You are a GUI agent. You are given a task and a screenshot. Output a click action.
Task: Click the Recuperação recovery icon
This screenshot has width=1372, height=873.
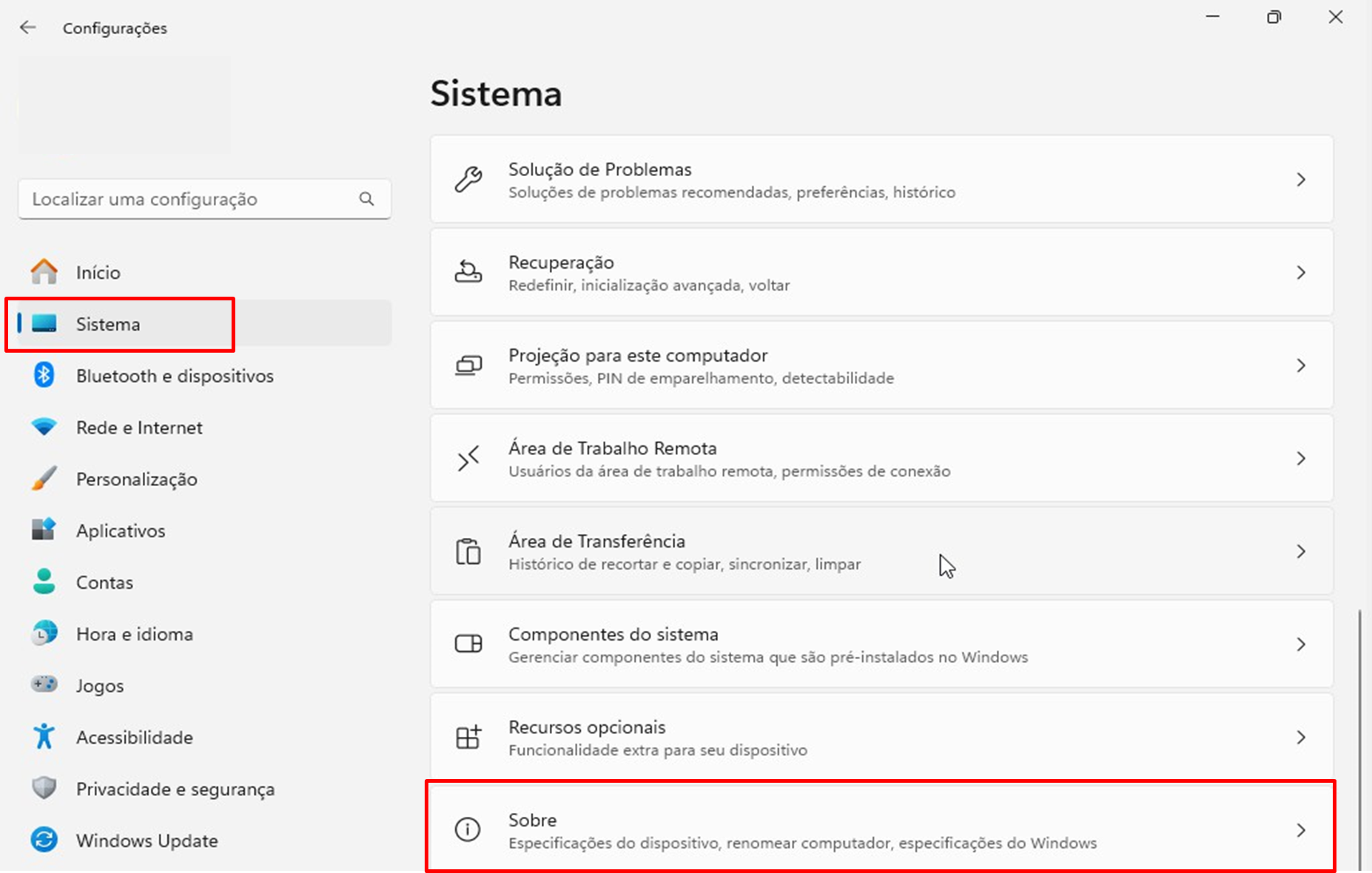click(x=468, y=272)
